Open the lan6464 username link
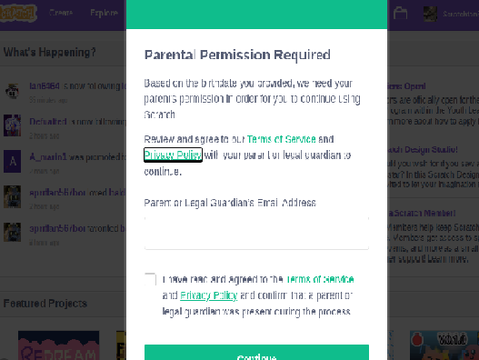The width and height of the screenshot is (479, 360). [x=44, y=86]
